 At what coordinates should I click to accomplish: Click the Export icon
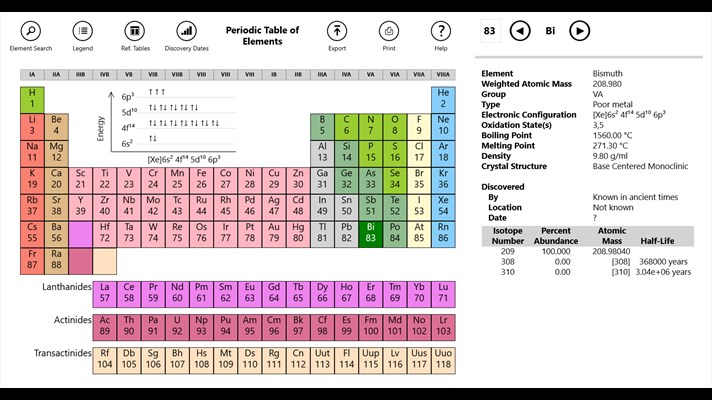pyautogui.click(x=337, y=31)
